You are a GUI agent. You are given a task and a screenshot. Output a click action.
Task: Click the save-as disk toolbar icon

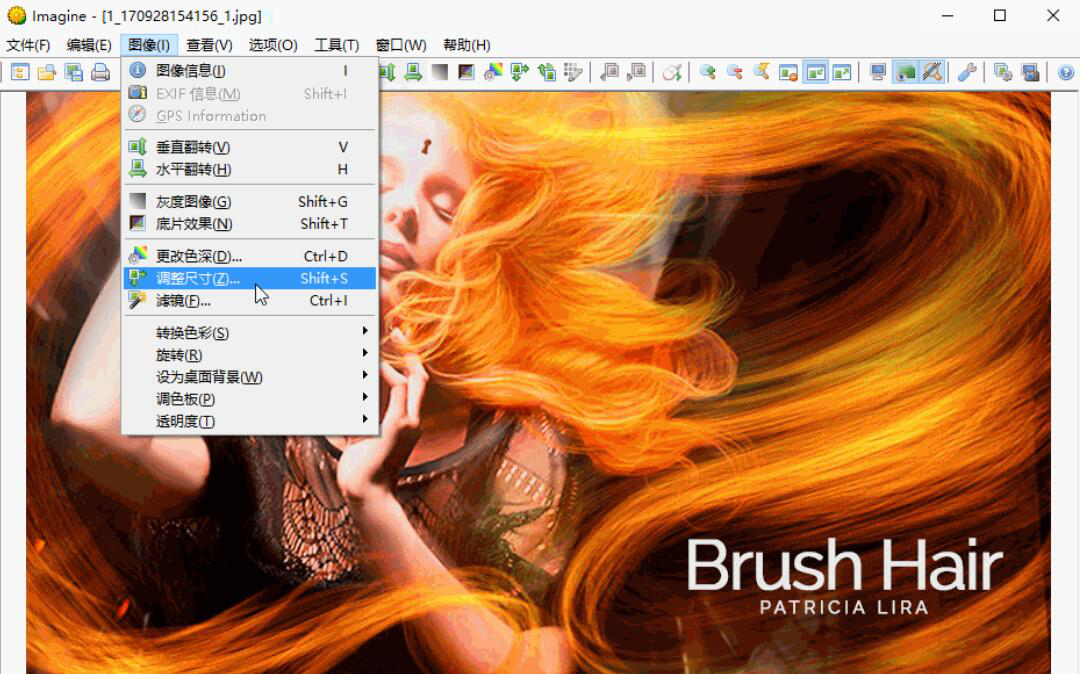74,72
